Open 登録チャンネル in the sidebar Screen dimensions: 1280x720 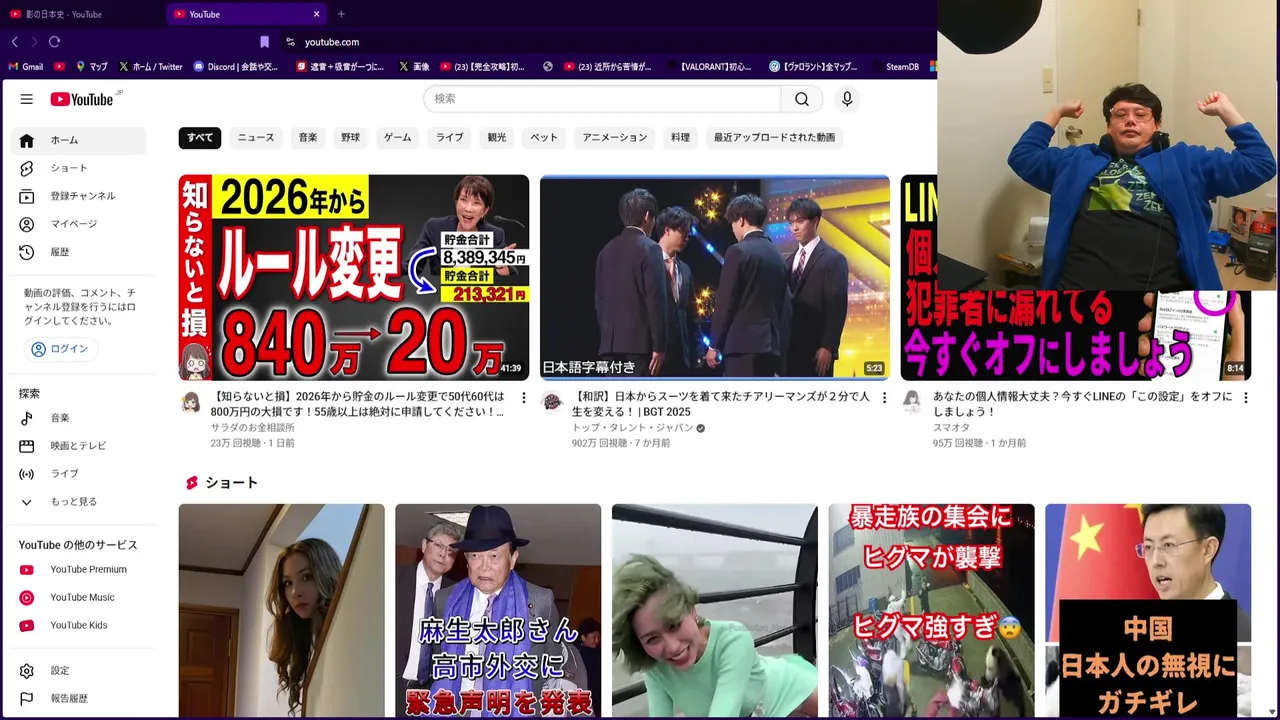[x=80, y=196]
